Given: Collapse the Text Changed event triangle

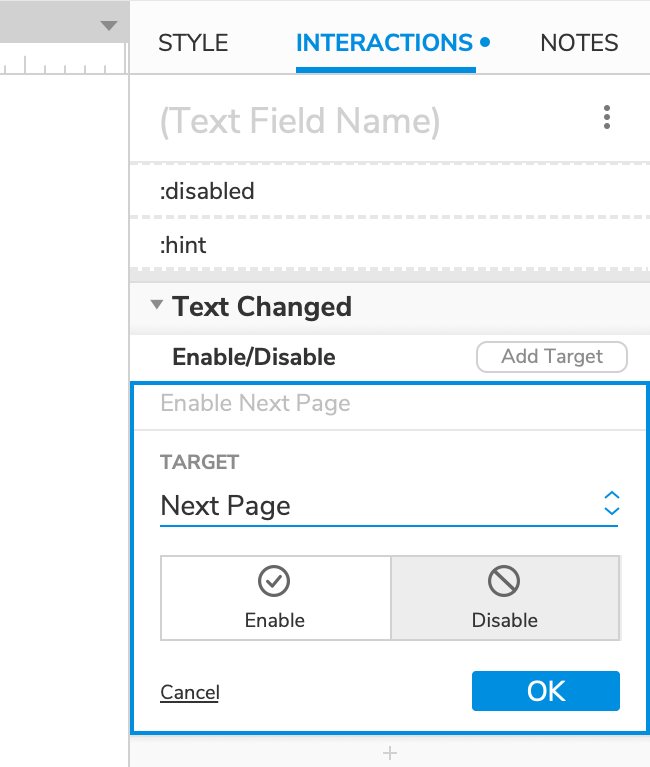Looking at the screenshot, I should coord(156,306).
